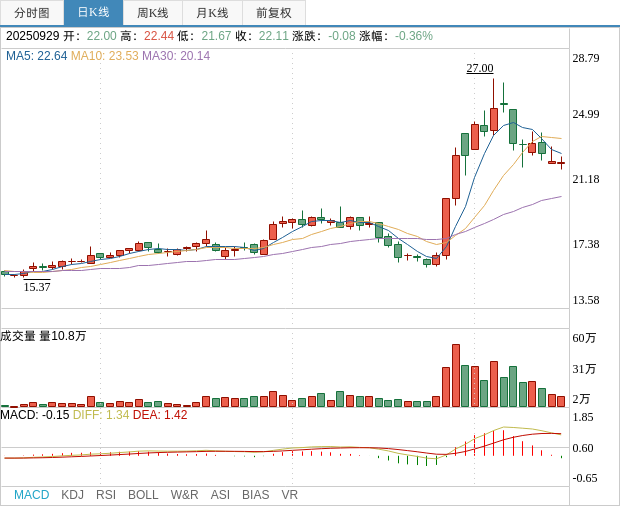Click the 21.18 price axis label
This screenshot has height=506, width=620.
click(x=586, y=179)
